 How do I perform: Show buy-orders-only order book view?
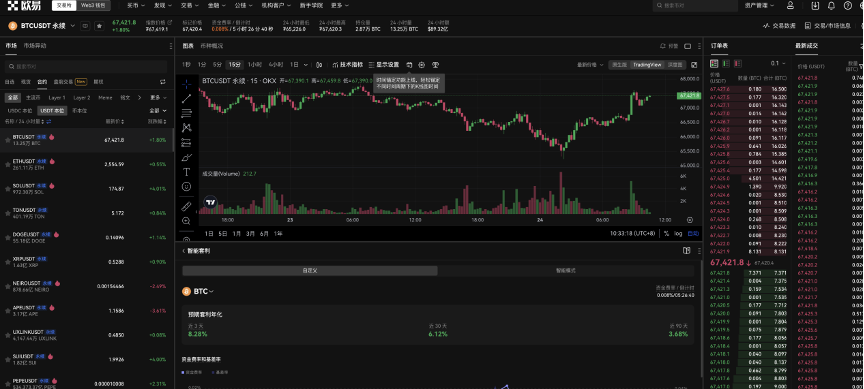point(726,64)
